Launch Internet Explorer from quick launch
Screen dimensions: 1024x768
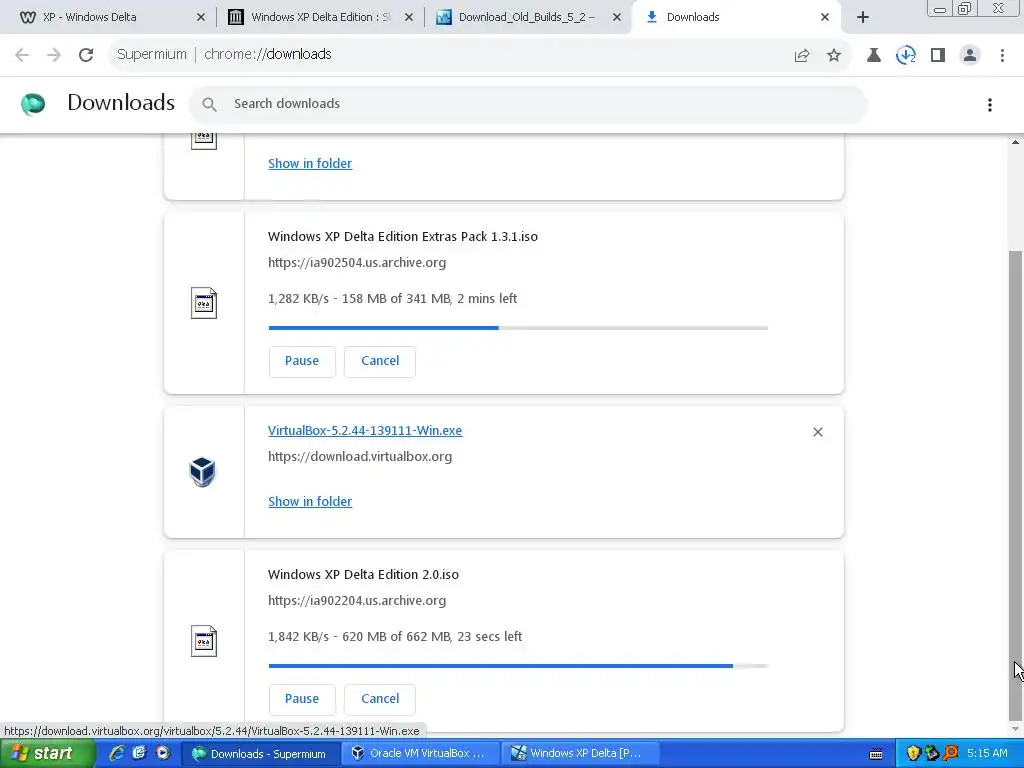click(x=118, y=754)
